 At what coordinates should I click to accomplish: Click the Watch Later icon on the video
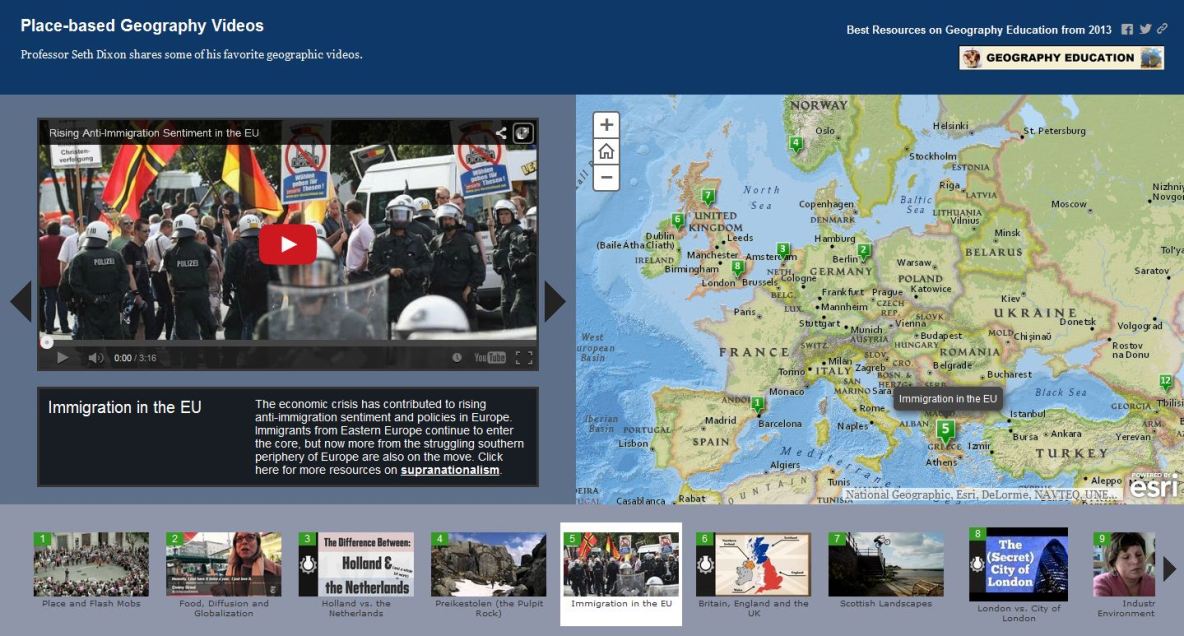tap(521, 132)
